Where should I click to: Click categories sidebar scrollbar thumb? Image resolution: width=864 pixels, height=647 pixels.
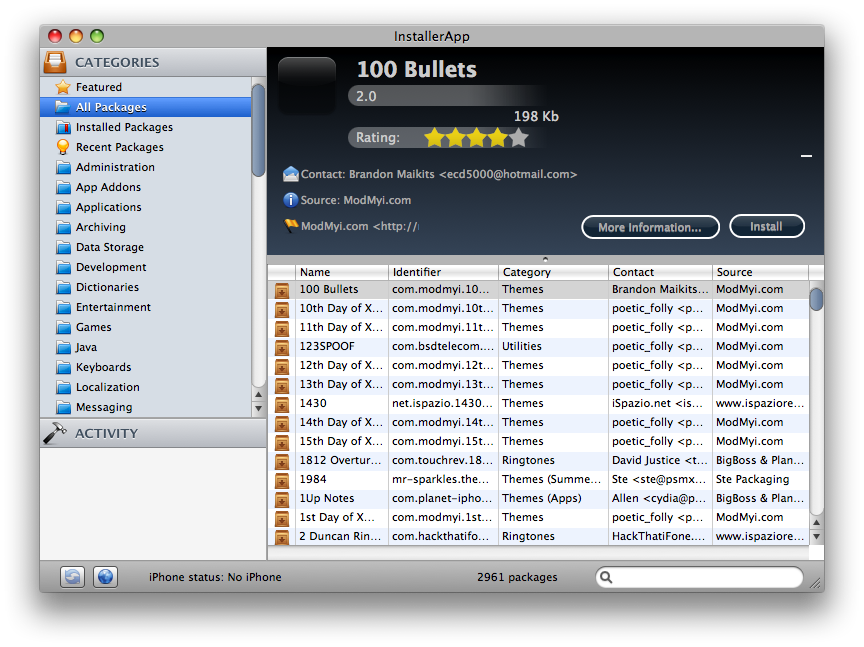[x=258, y=131]
